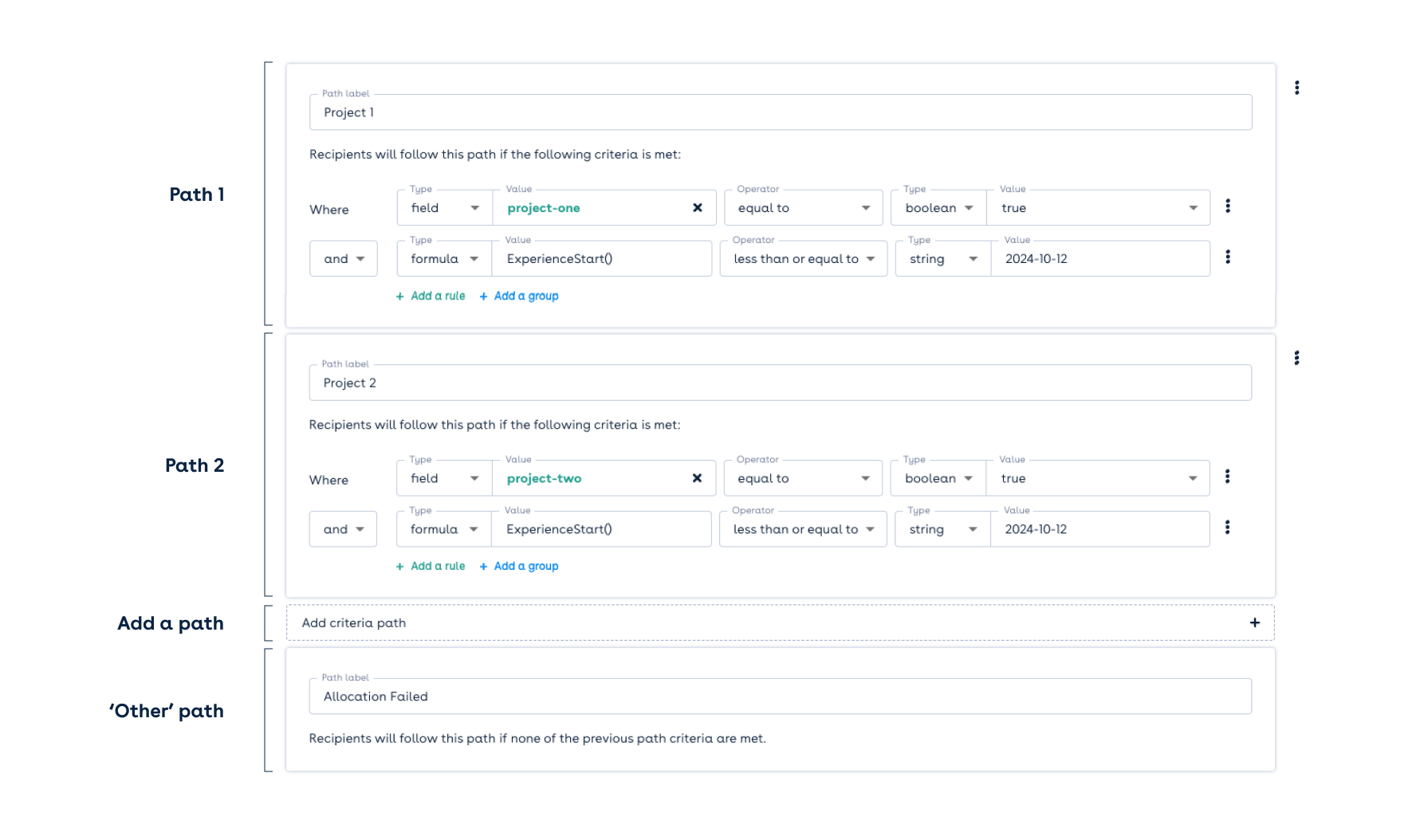This screenshot has height=840, width=1424.
Task: Open the formula type dropdown in Path 2
Action: pos(474,528)
